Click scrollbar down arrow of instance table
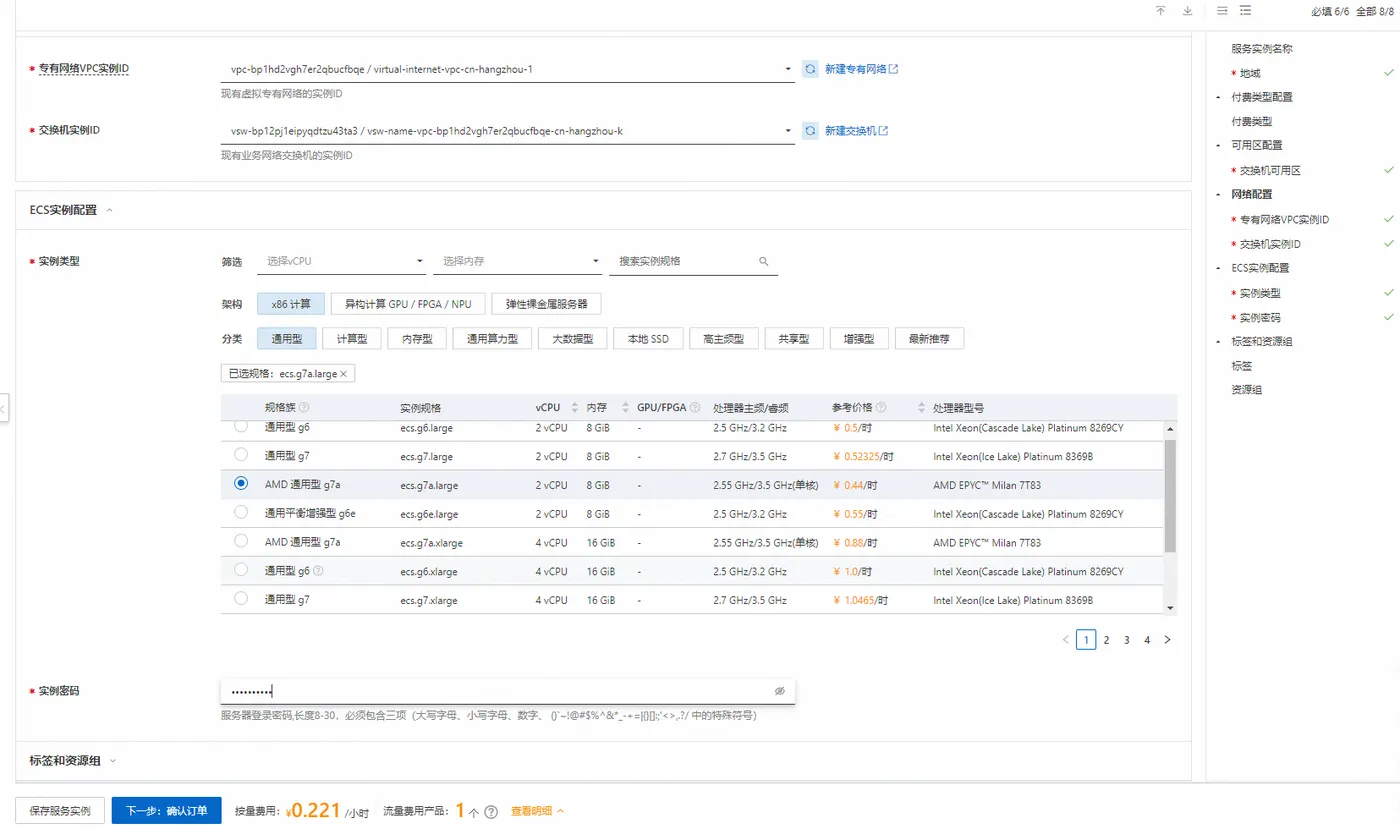This screenshot has height=829, width=1400. 1171,607
